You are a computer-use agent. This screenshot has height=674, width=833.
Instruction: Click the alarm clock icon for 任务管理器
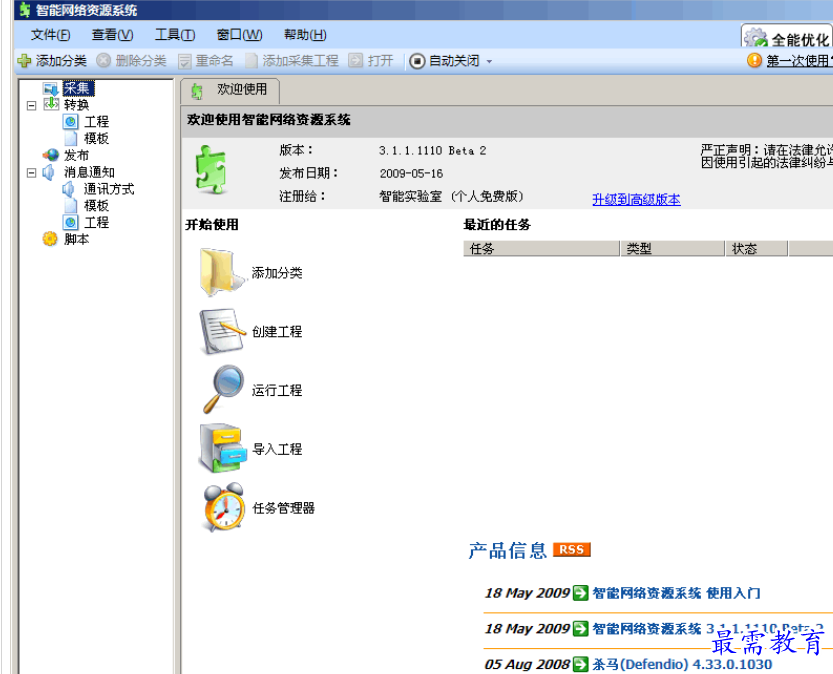[x=224, y=507]
